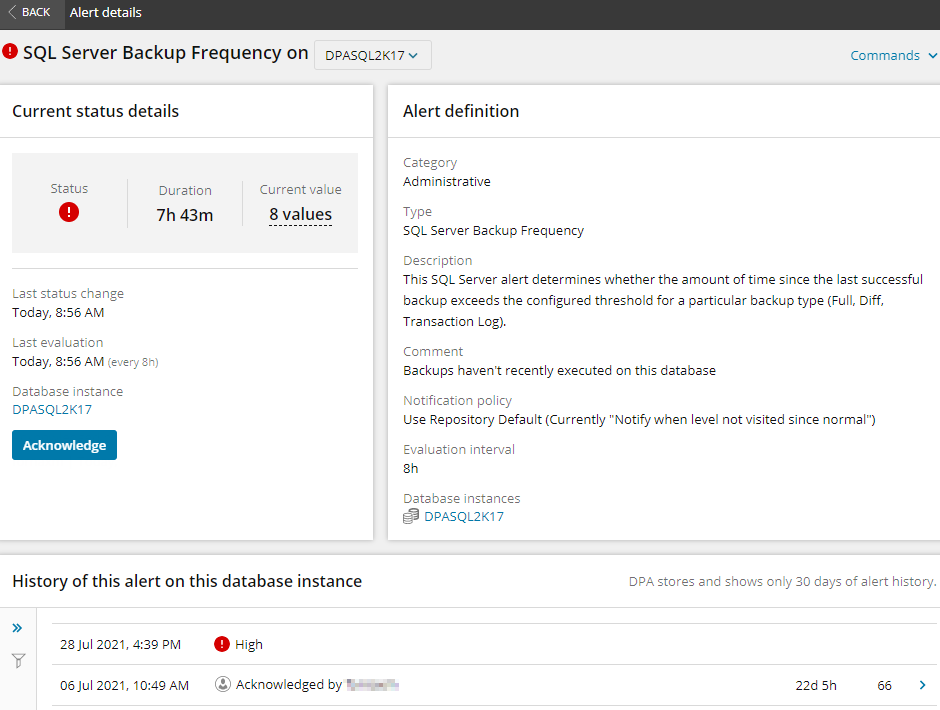940x710 pixels.
Task: Open the 8 values current value link
Action: point(300,214)
